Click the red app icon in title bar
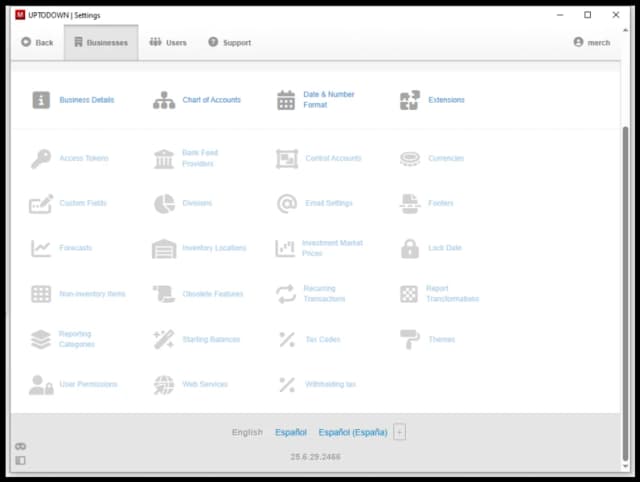The image size is (640, 482). (20, 15)
